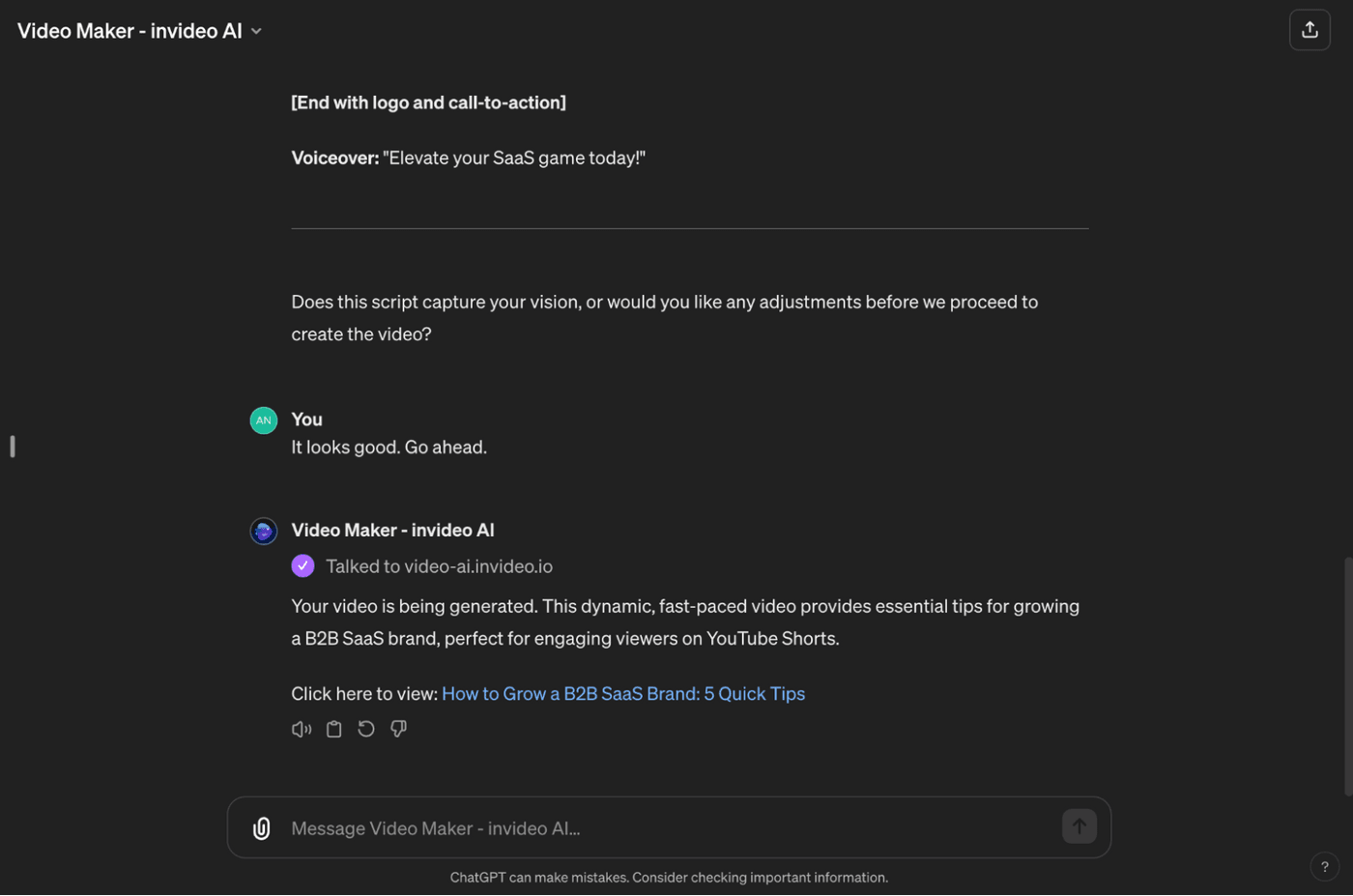Copy the assistant's response to clipboard

pyautogui.click(x=333, y=728)
